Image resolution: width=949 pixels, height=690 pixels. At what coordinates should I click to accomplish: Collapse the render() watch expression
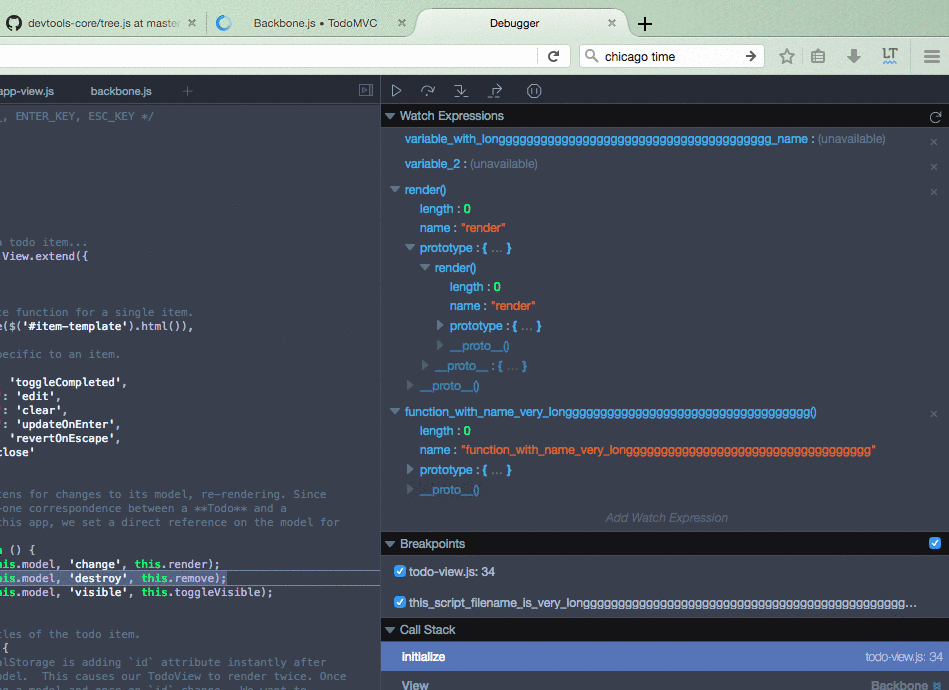(394, 189)
